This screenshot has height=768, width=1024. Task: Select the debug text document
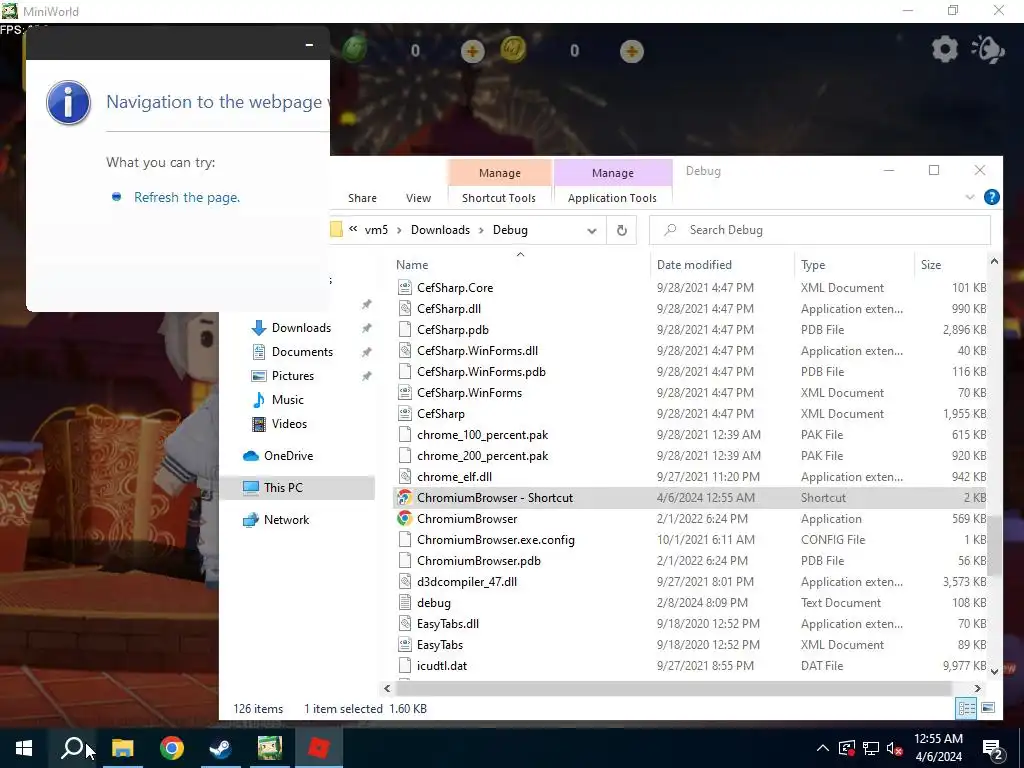[434, 603]
